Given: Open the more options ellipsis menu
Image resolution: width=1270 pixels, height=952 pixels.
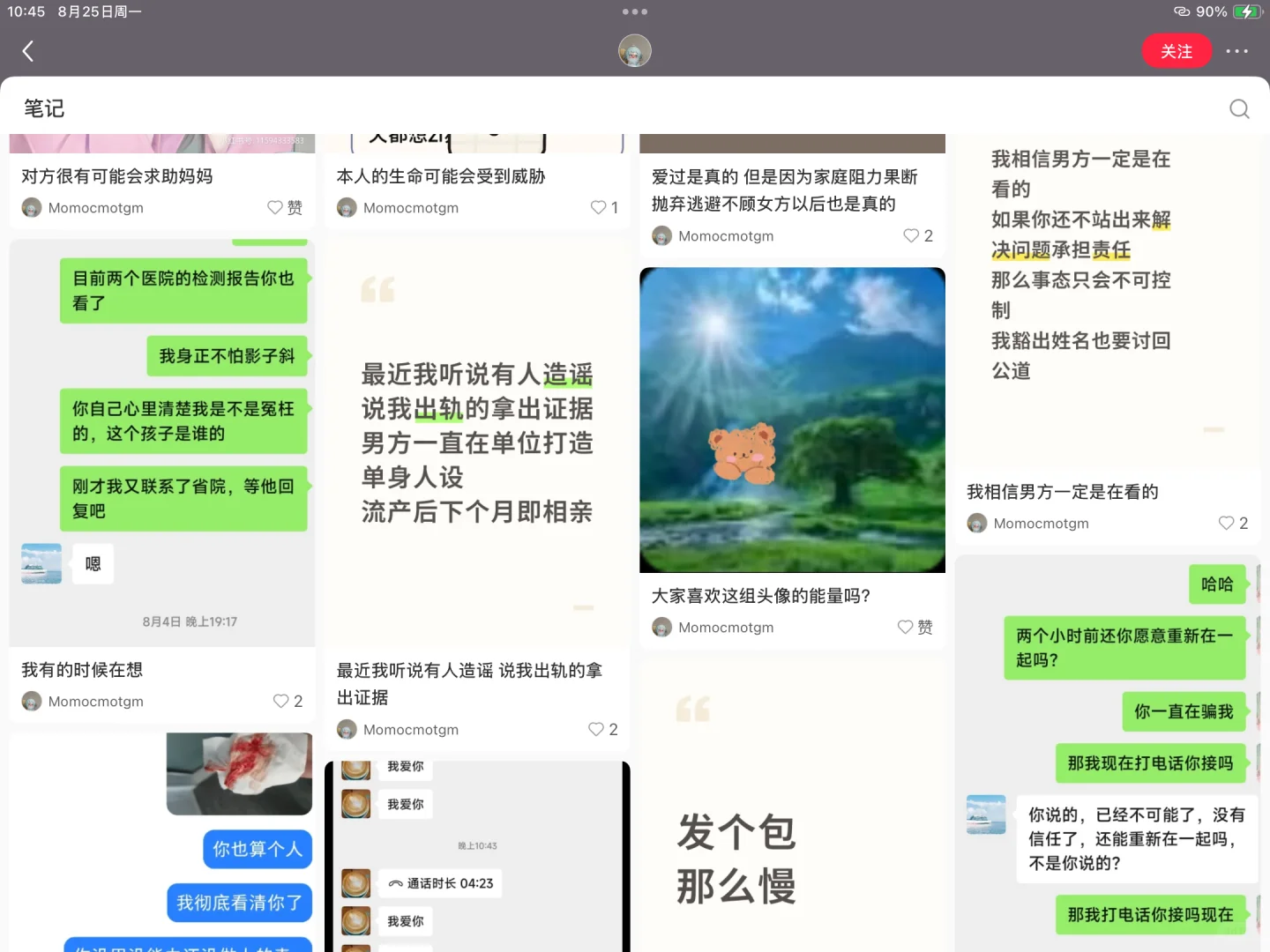Looking at the screenshot, I should (1238, 51).
